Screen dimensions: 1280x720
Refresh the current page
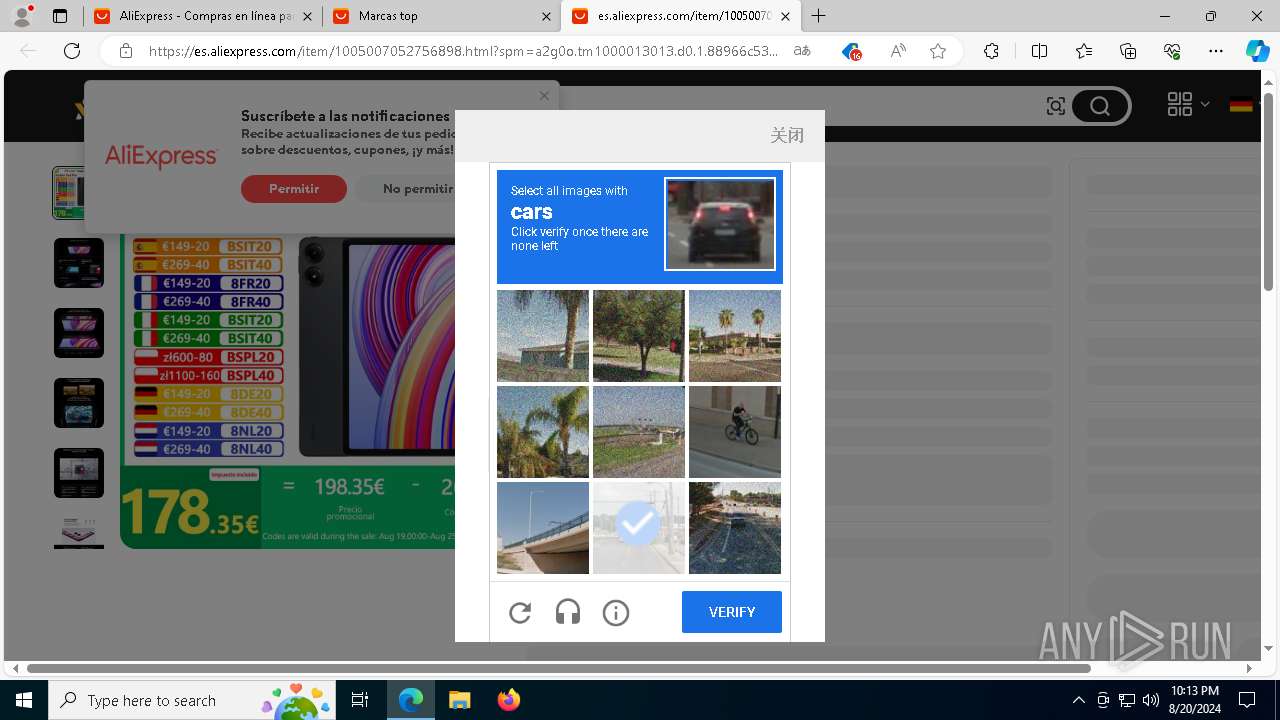[72, 51]
